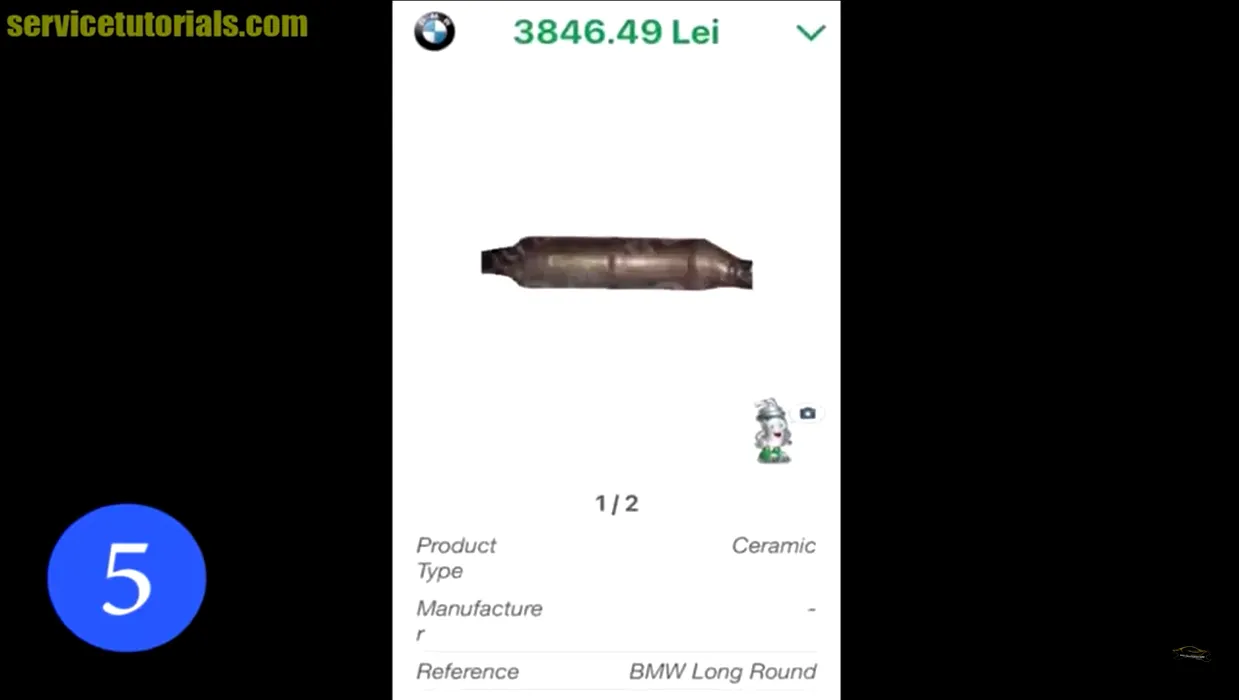Screen dimensions: 1239x700
Task: Expand the green chevron beside price
Action: click(x=810, y=32)
